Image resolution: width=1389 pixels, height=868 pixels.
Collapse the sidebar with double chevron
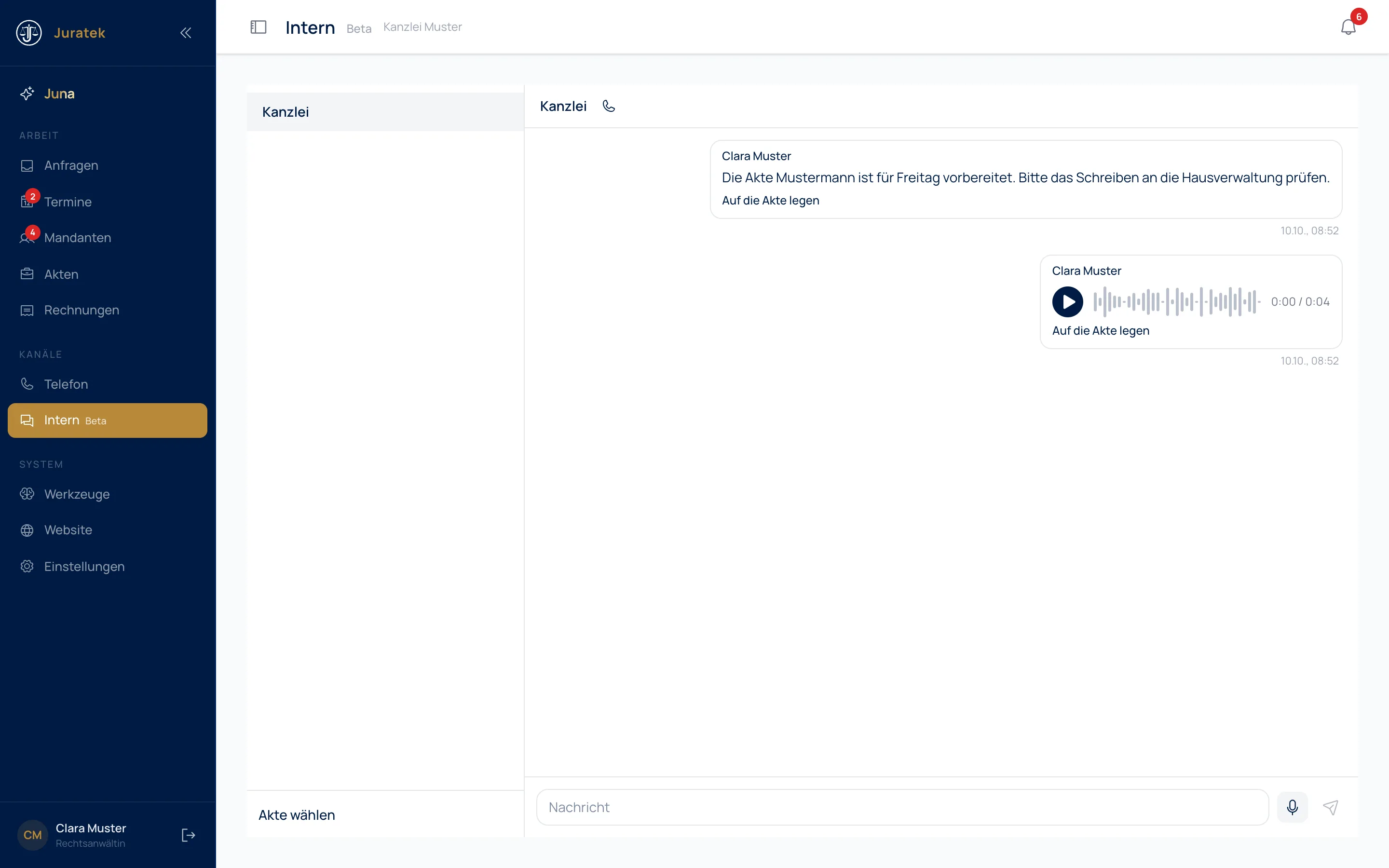point(185,33)
